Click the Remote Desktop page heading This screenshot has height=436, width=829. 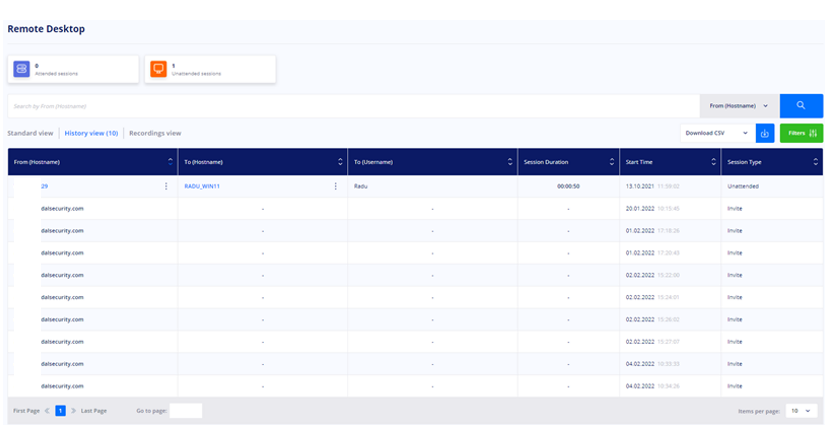pos(46,29)
